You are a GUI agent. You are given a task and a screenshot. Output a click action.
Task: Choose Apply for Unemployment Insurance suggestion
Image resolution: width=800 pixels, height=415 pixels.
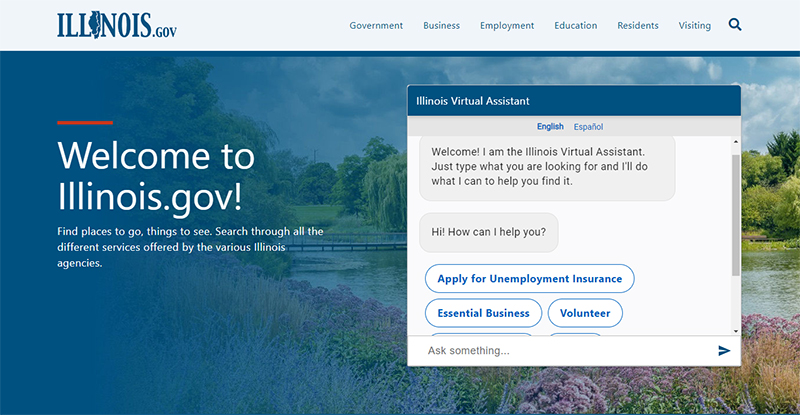click(x=530, y=279)
